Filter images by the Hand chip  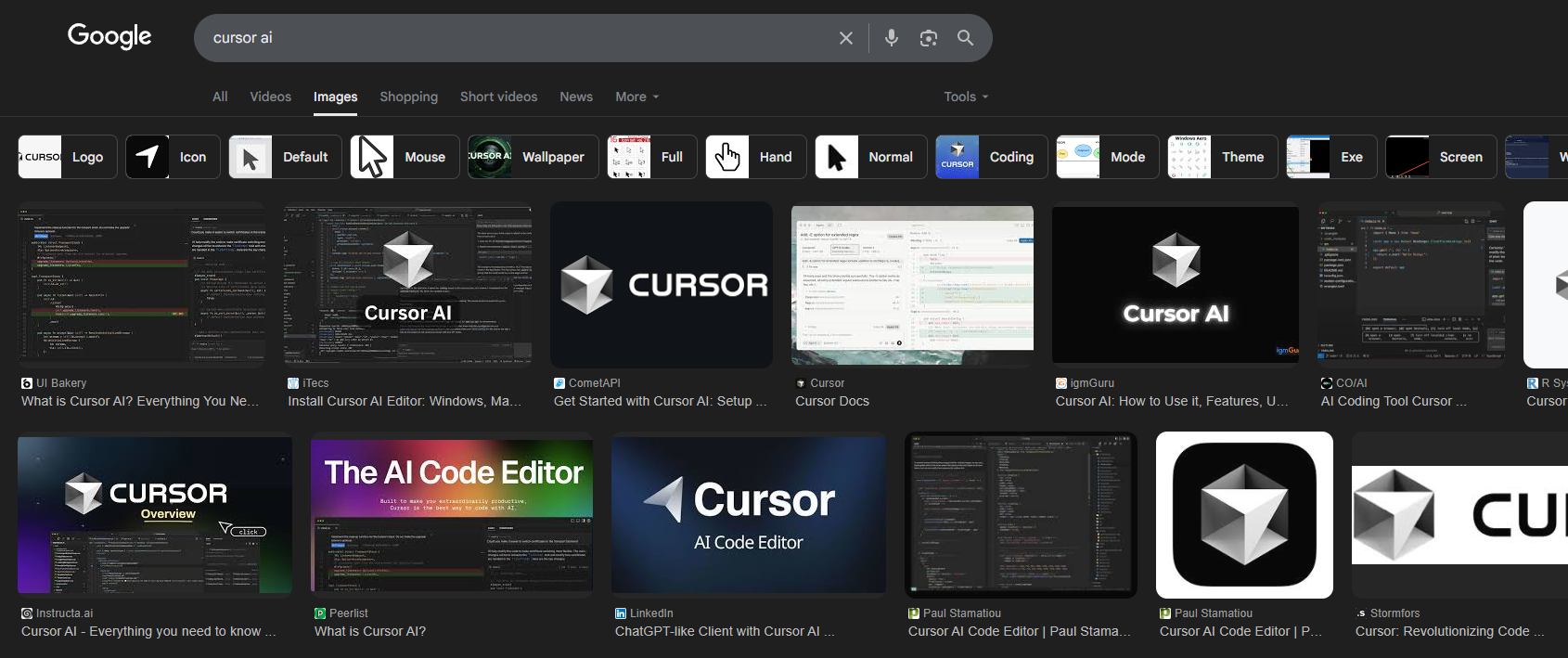pos(755,157)
